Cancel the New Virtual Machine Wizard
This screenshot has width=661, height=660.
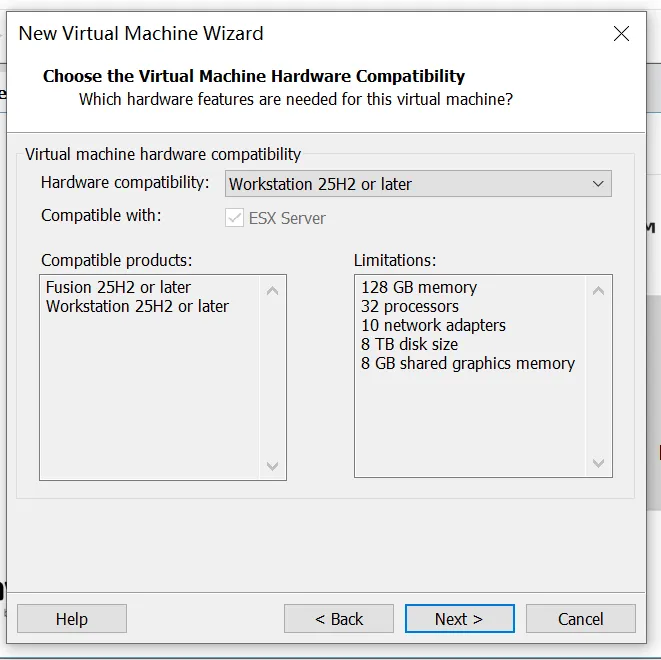580,619
